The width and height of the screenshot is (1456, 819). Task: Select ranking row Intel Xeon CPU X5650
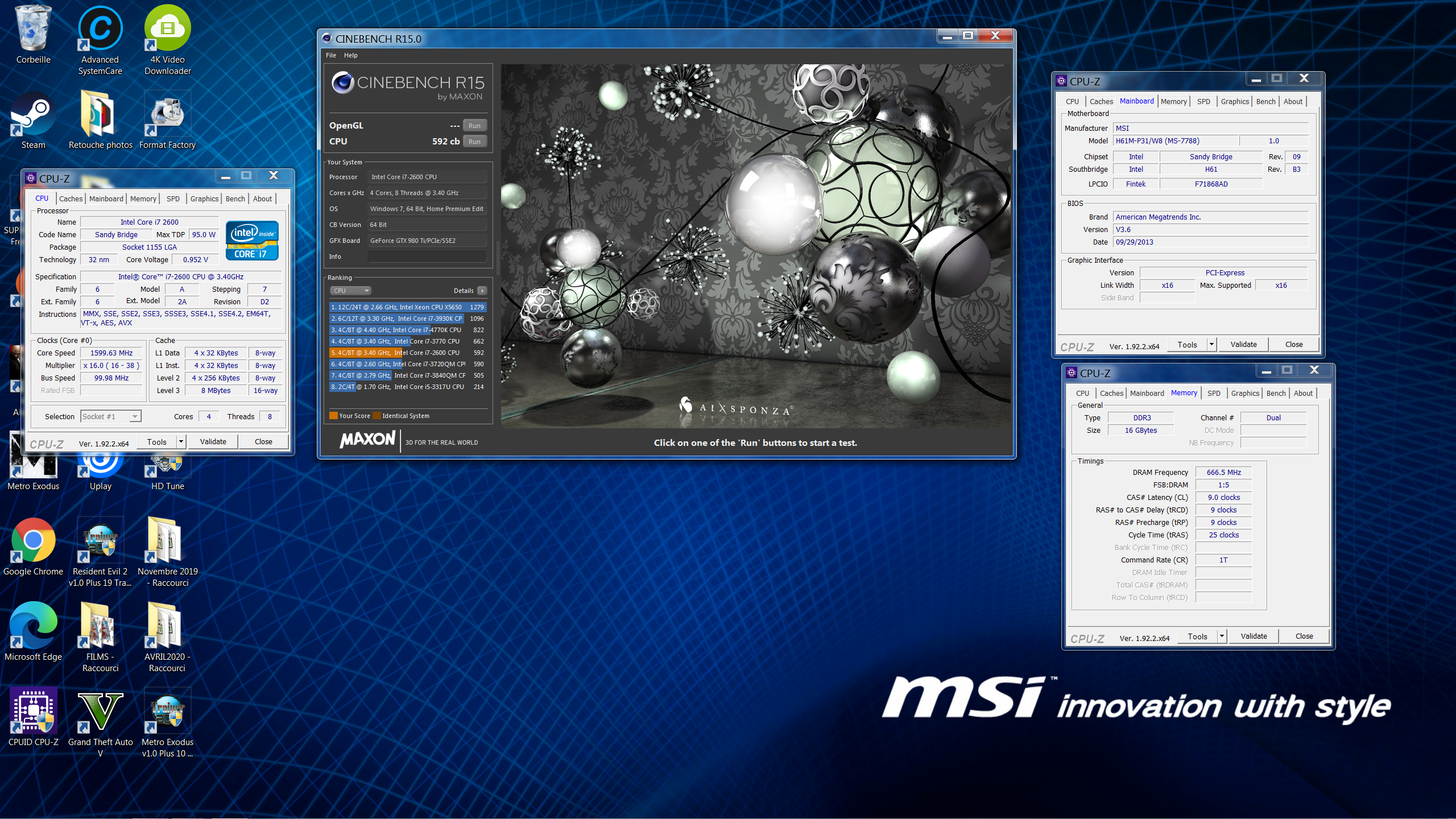pos(407,307)
